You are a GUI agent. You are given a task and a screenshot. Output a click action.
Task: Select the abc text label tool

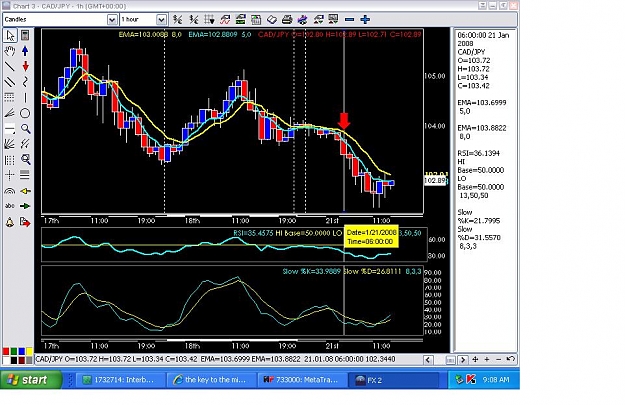point(10,206)
